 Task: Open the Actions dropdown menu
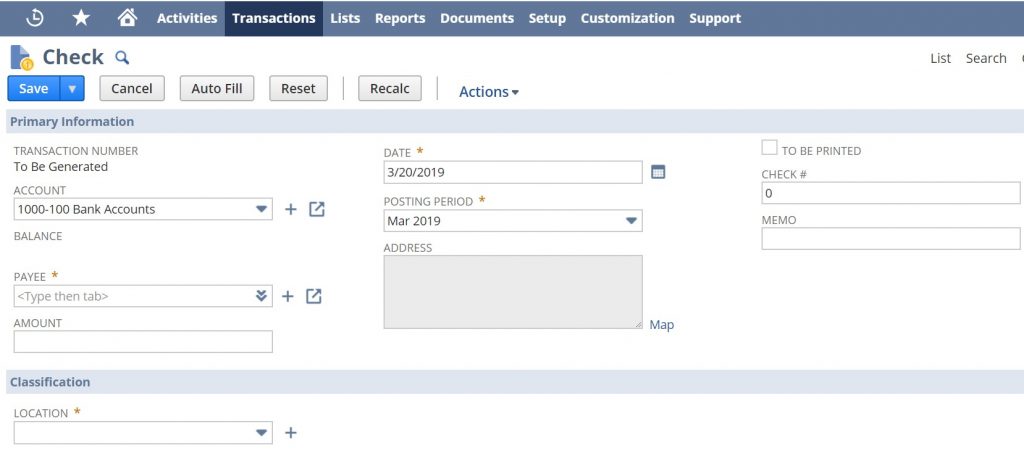(488, 91)
